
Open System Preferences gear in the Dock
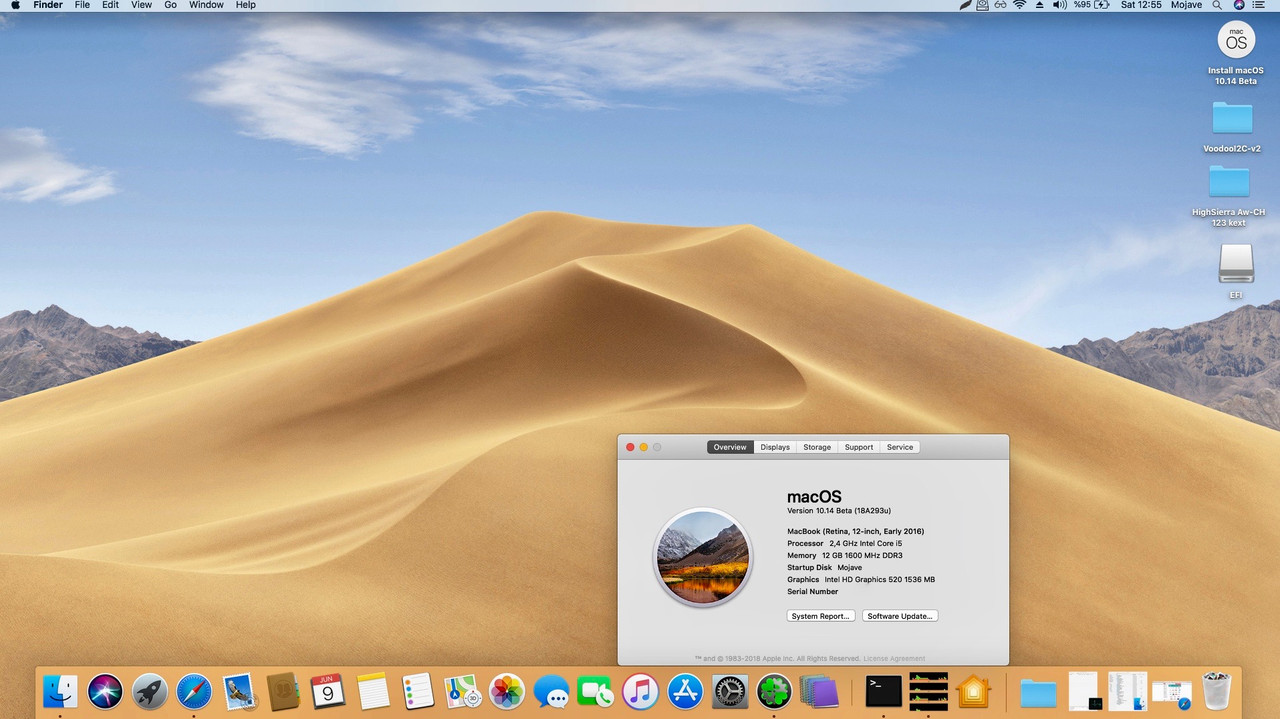click(730, 691)
